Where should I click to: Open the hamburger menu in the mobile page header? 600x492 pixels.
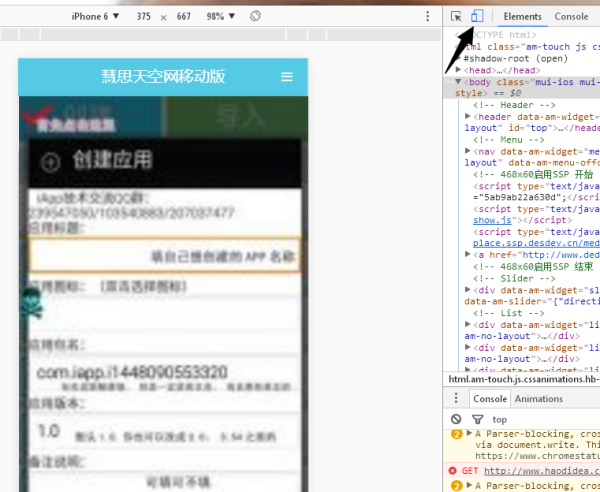click(287, 77)
